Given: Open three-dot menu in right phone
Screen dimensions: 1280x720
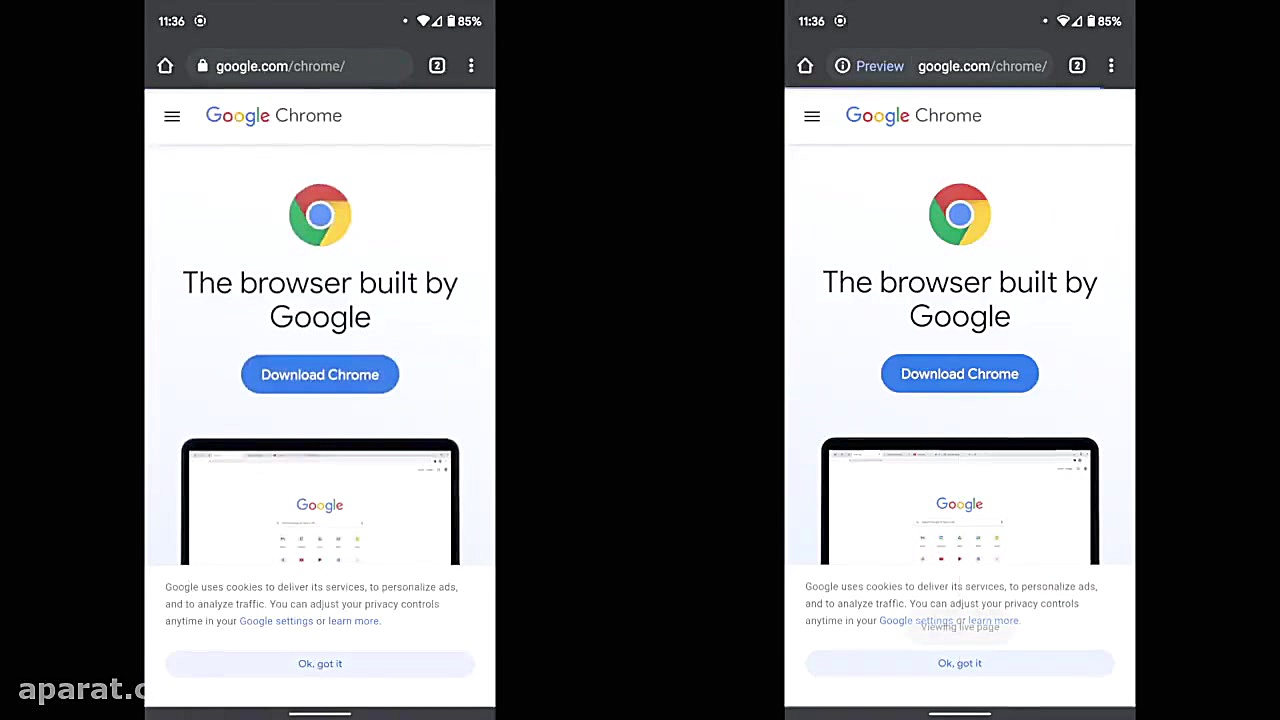Looking at the screenshot, I should coord(1111,66).
